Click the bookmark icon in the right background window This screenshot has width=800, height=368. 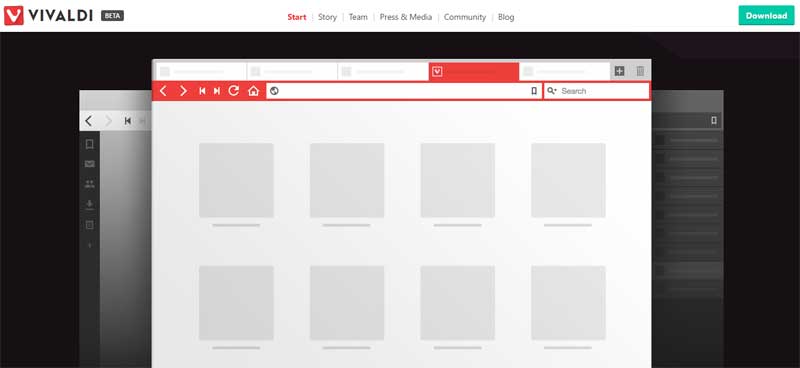714,120
